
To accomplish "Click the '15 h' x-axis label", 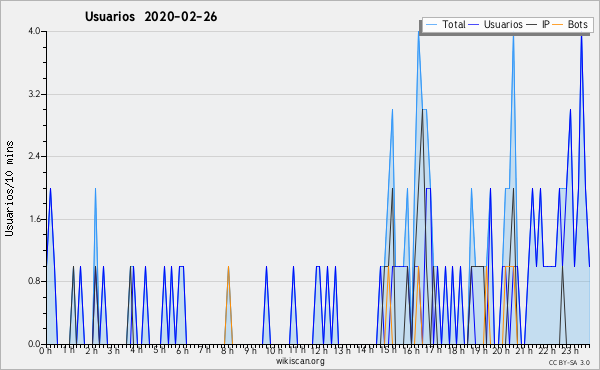I will pos(388,350).
